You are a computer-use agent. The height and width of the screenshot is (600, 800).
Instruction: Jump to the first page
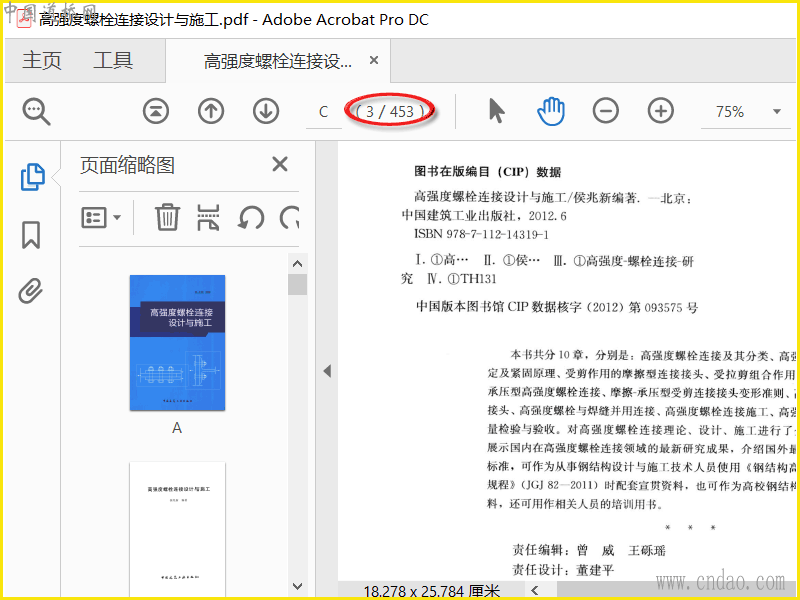[156, 111]
